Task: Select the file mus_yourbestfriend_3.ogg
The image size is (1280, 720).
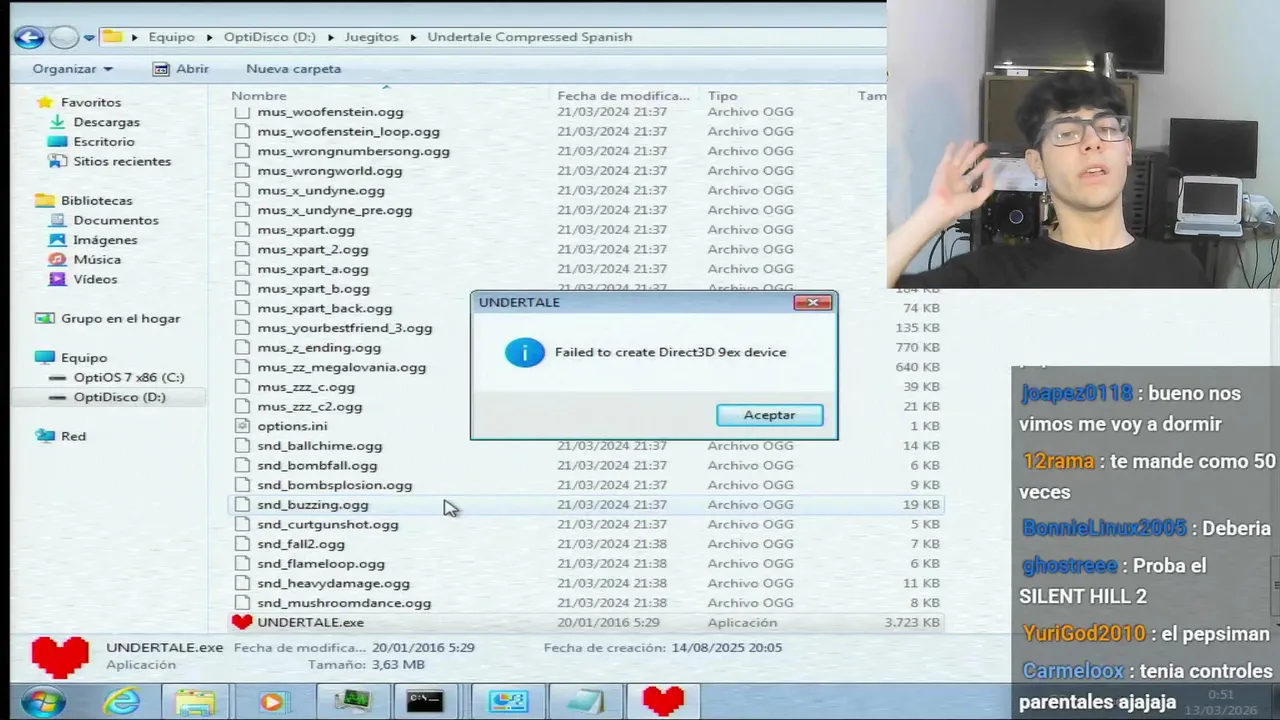Action: tap(344, 328)
